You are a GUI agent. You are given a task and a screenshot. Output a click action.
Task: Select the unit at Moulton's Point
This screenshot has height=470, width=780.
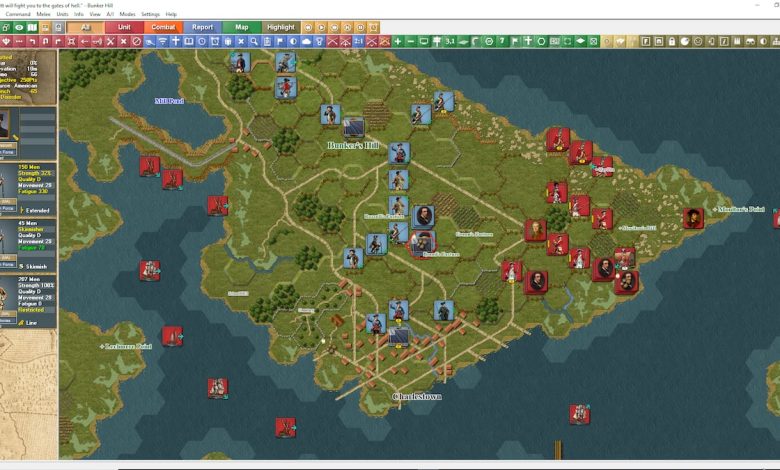pos(693,218)
